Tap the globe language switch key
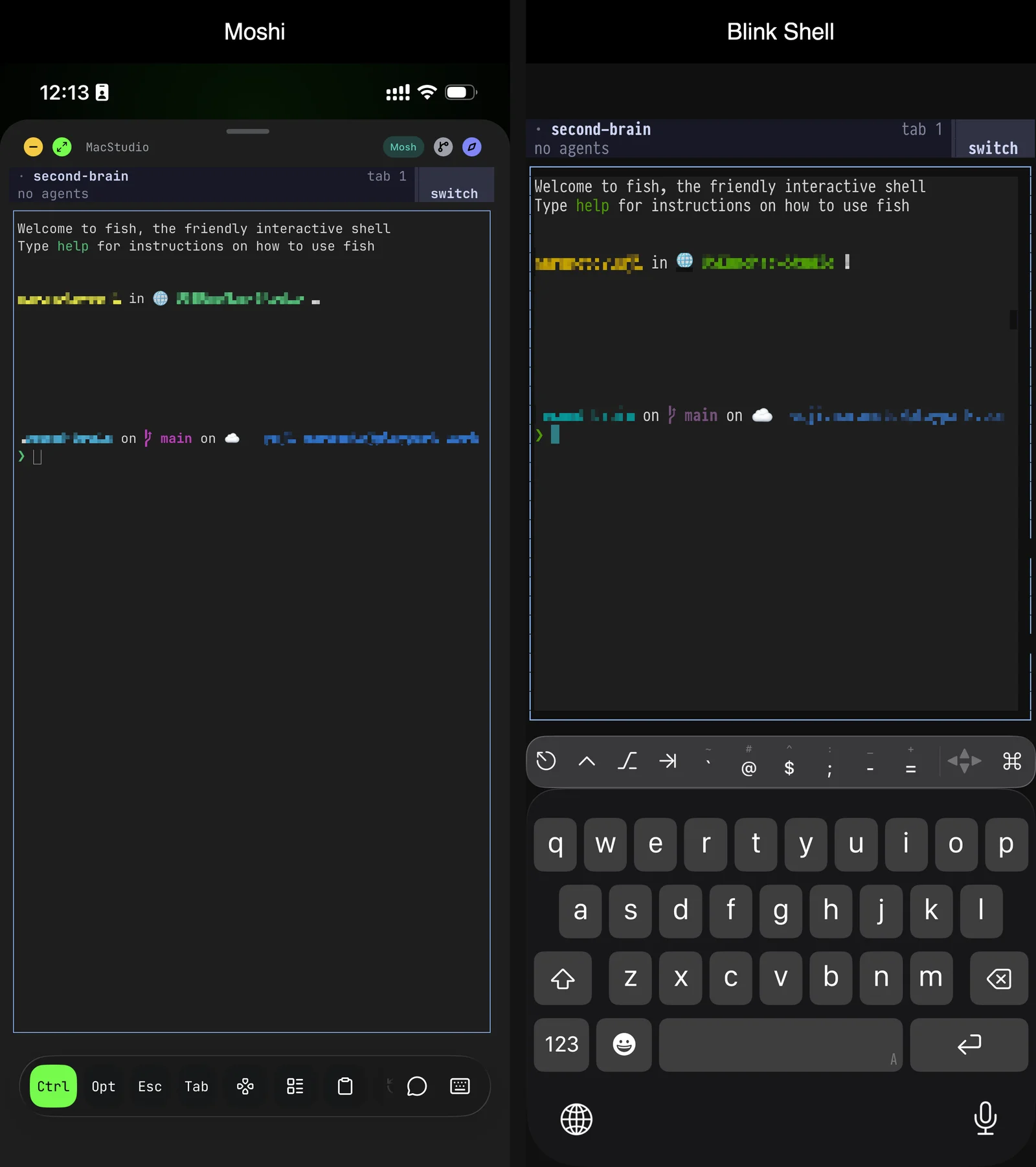This screenshot has height=1167, width=1036. [x=576, y=1119]
